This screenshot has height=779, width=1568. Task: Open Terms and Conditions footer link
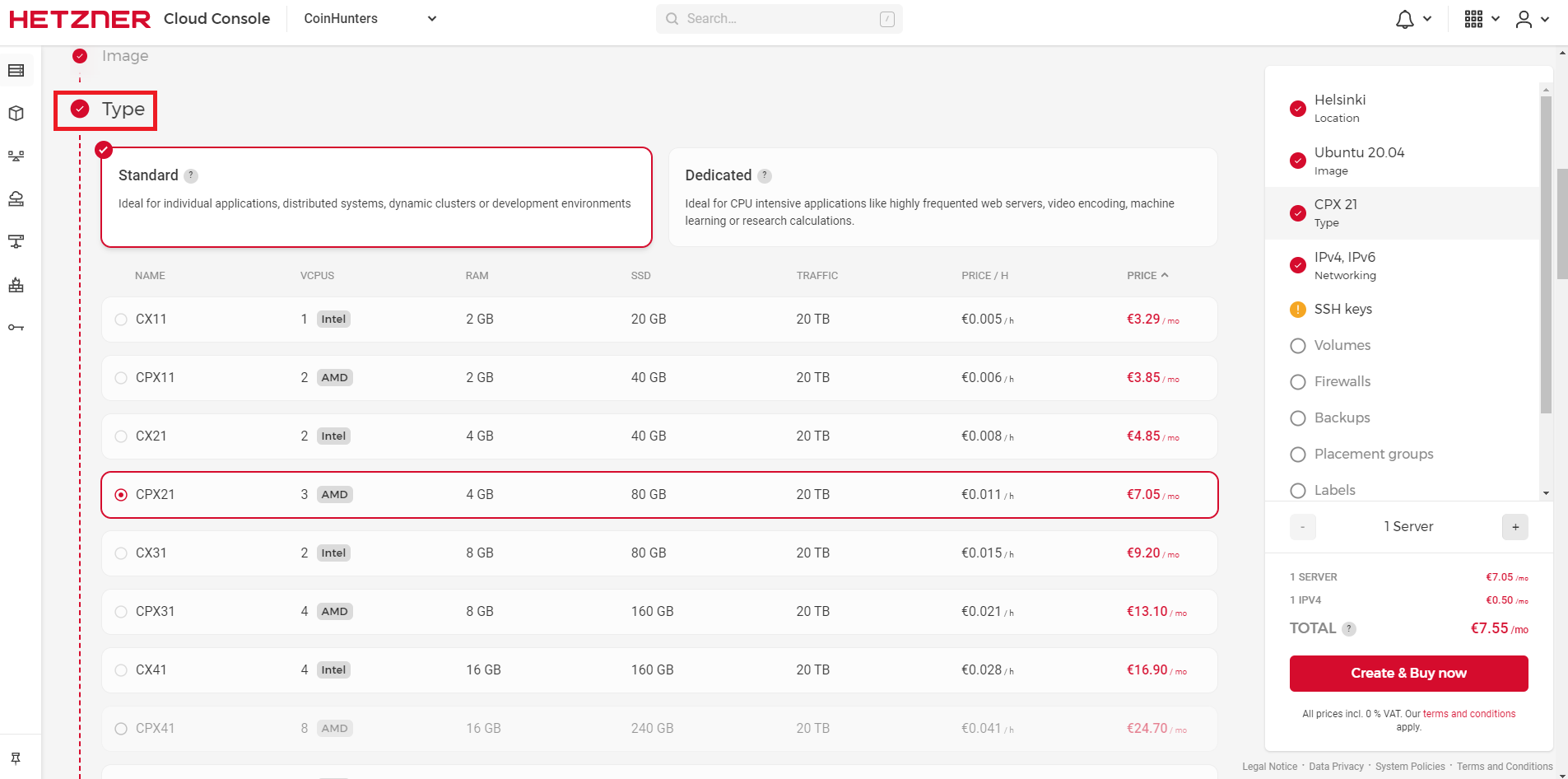coord(1505,767)
